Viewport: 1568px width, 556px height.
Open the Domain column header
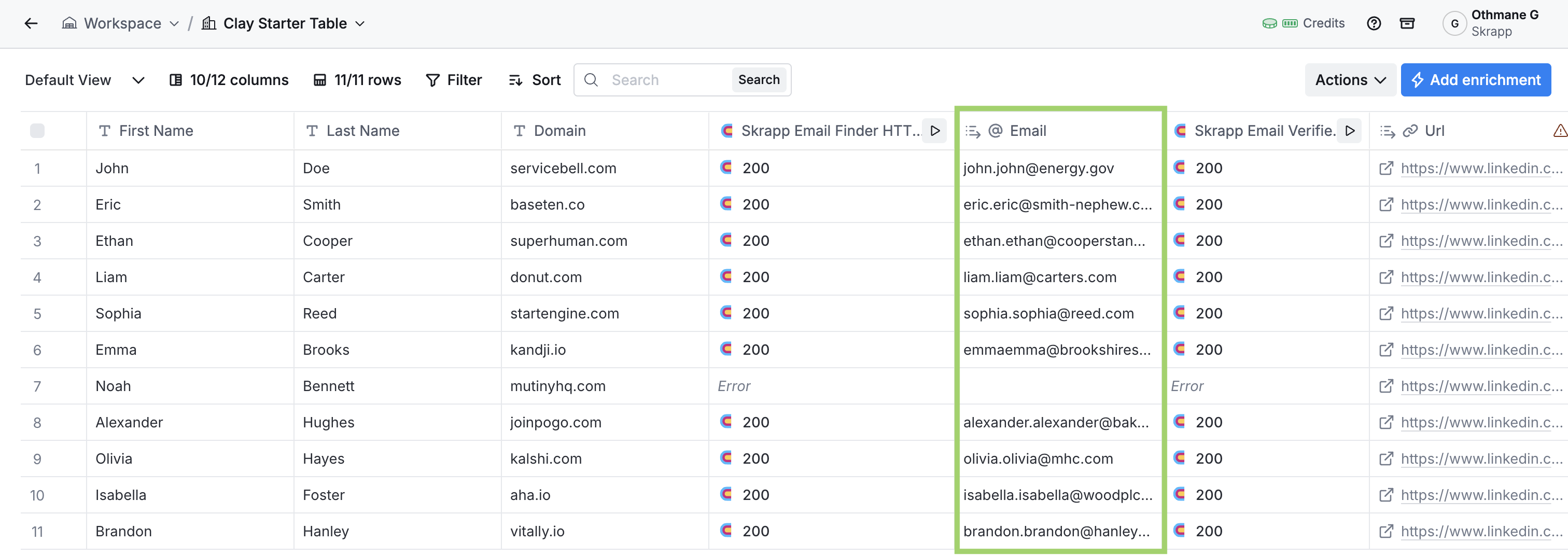click(x=605, y=131)
